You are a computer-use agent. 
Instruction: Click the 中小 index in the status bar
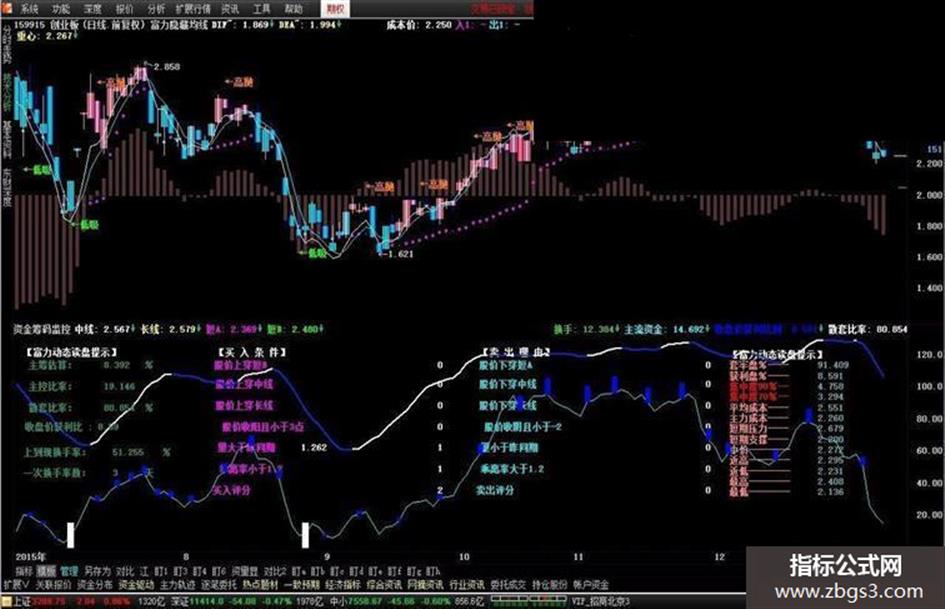pyautogui.click(x=339, y=601)
